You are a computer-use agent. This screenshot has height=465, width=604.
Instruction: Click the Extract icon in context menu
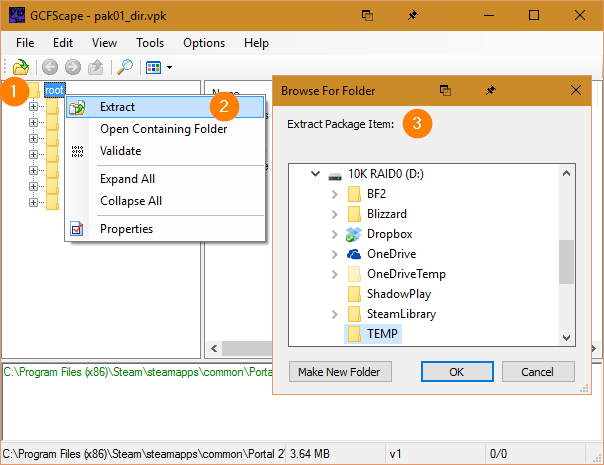[77, 107]
